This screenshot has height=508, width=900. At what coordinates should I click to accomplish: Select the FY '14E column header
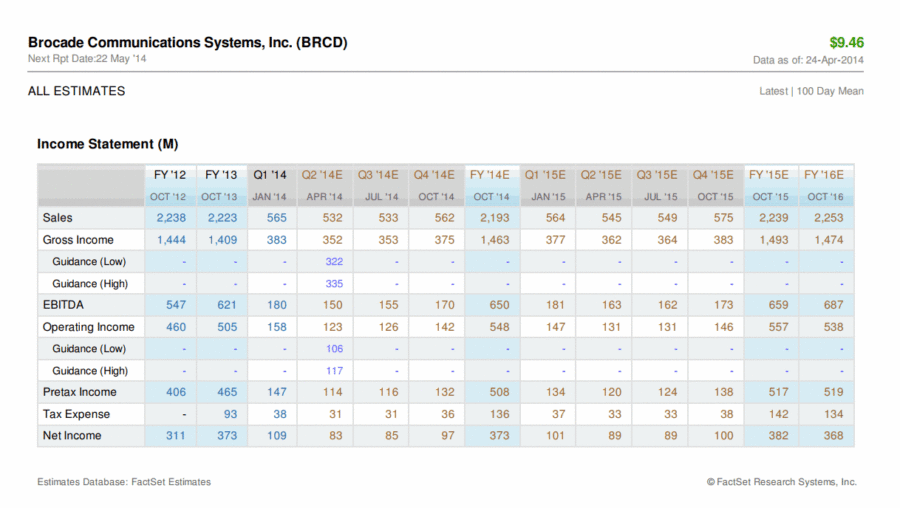click(490, 174)
